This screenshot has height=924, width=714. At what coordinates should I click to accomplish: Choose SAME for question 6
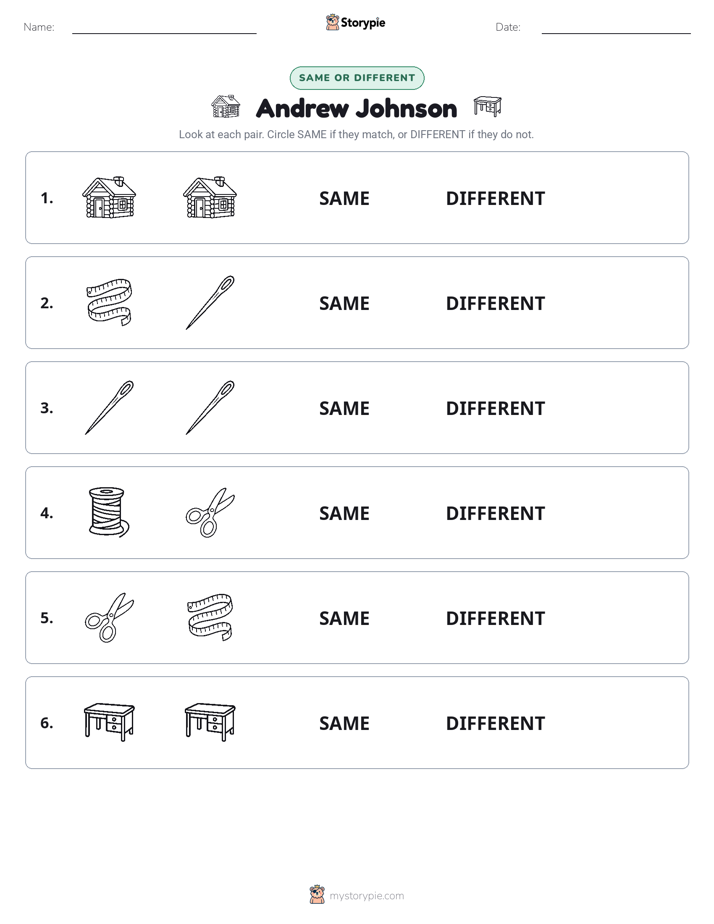point(344,723)
